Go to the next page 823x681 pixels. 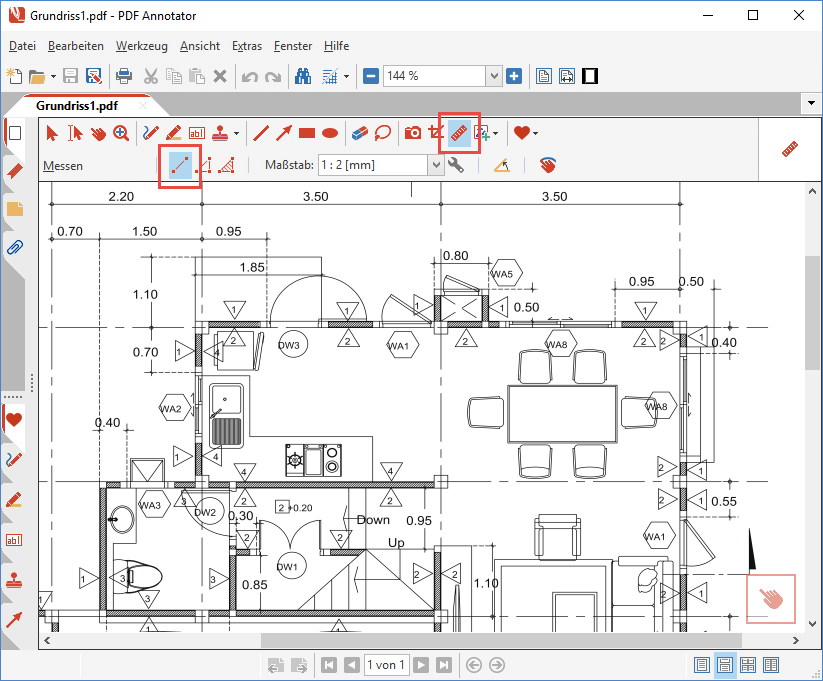[420, 665]
